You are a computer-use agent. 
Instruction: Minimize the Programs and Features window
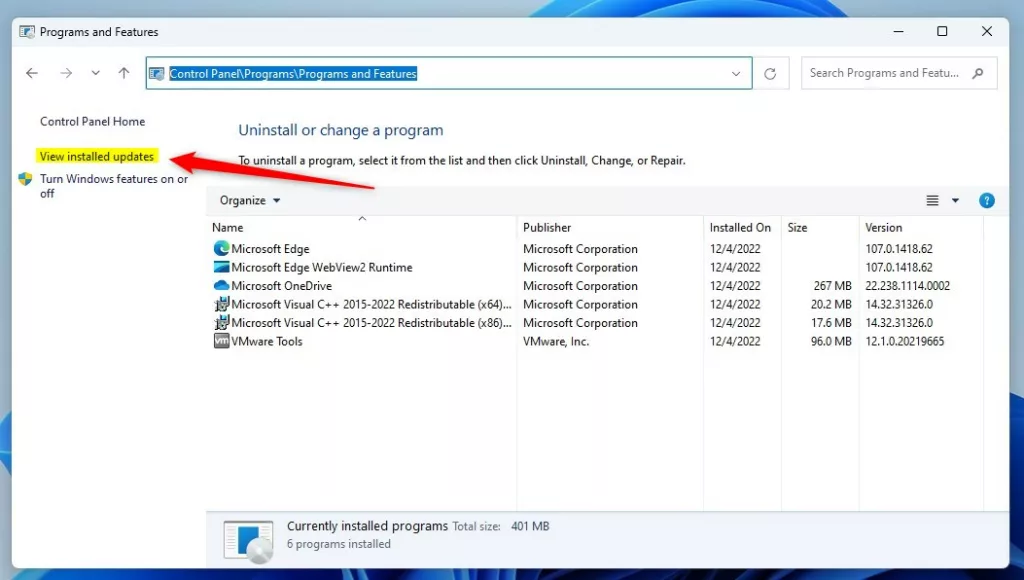(899, 31)
